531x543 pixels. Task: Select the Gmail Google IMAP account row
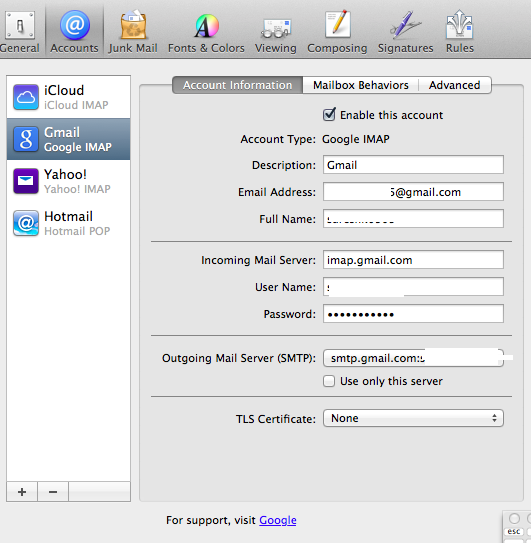68,139
